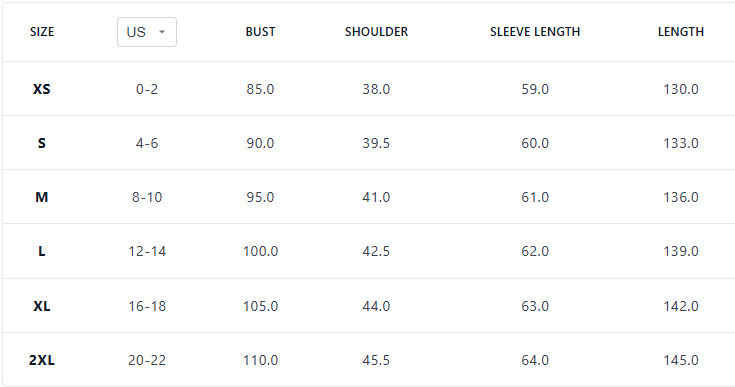Click the 0-2 US size cell

(147, 89)
